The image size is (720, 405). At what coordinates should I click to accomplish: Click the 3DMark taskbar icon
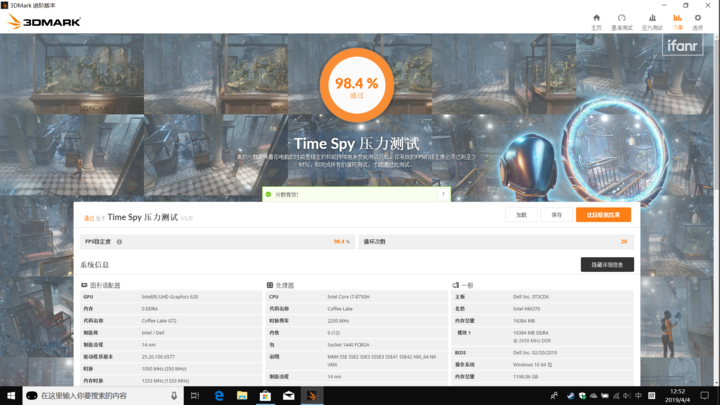pyautogui.click(x=312, y=395)
